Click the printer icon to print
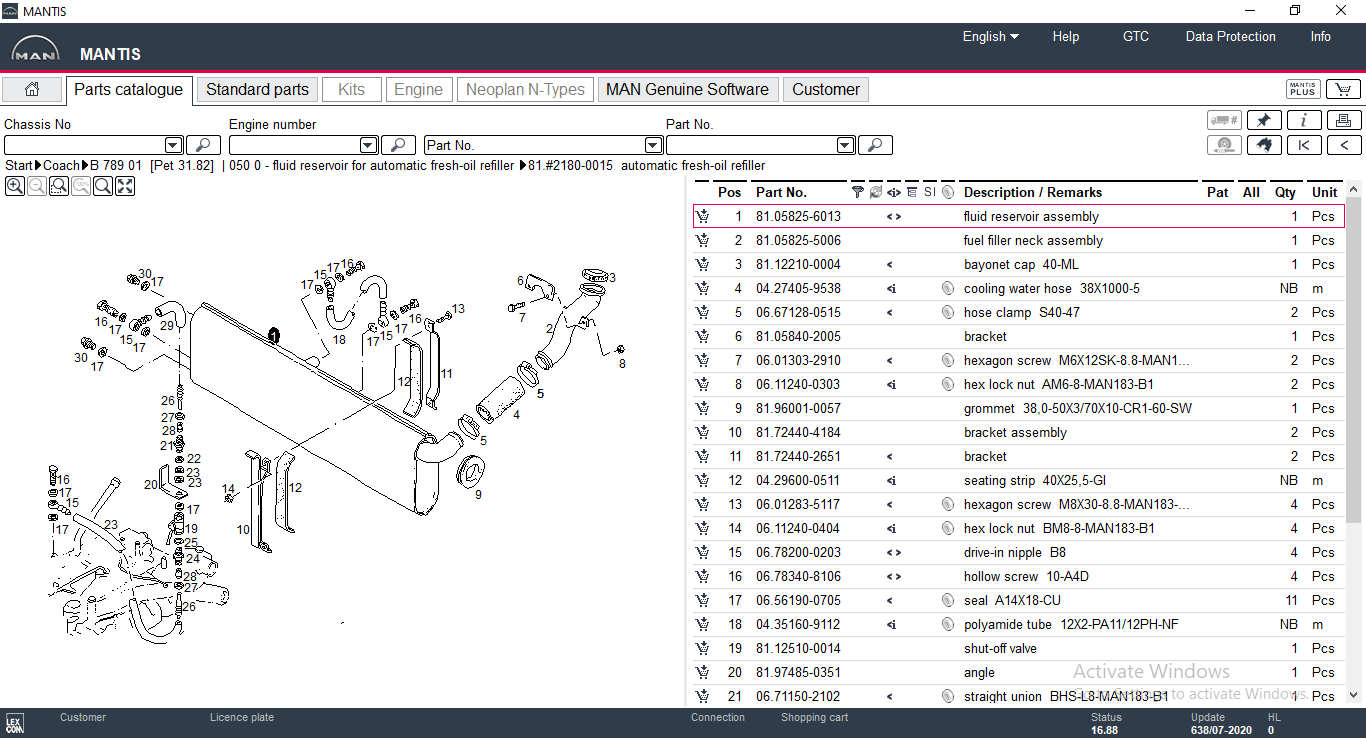 (1343, 121)
